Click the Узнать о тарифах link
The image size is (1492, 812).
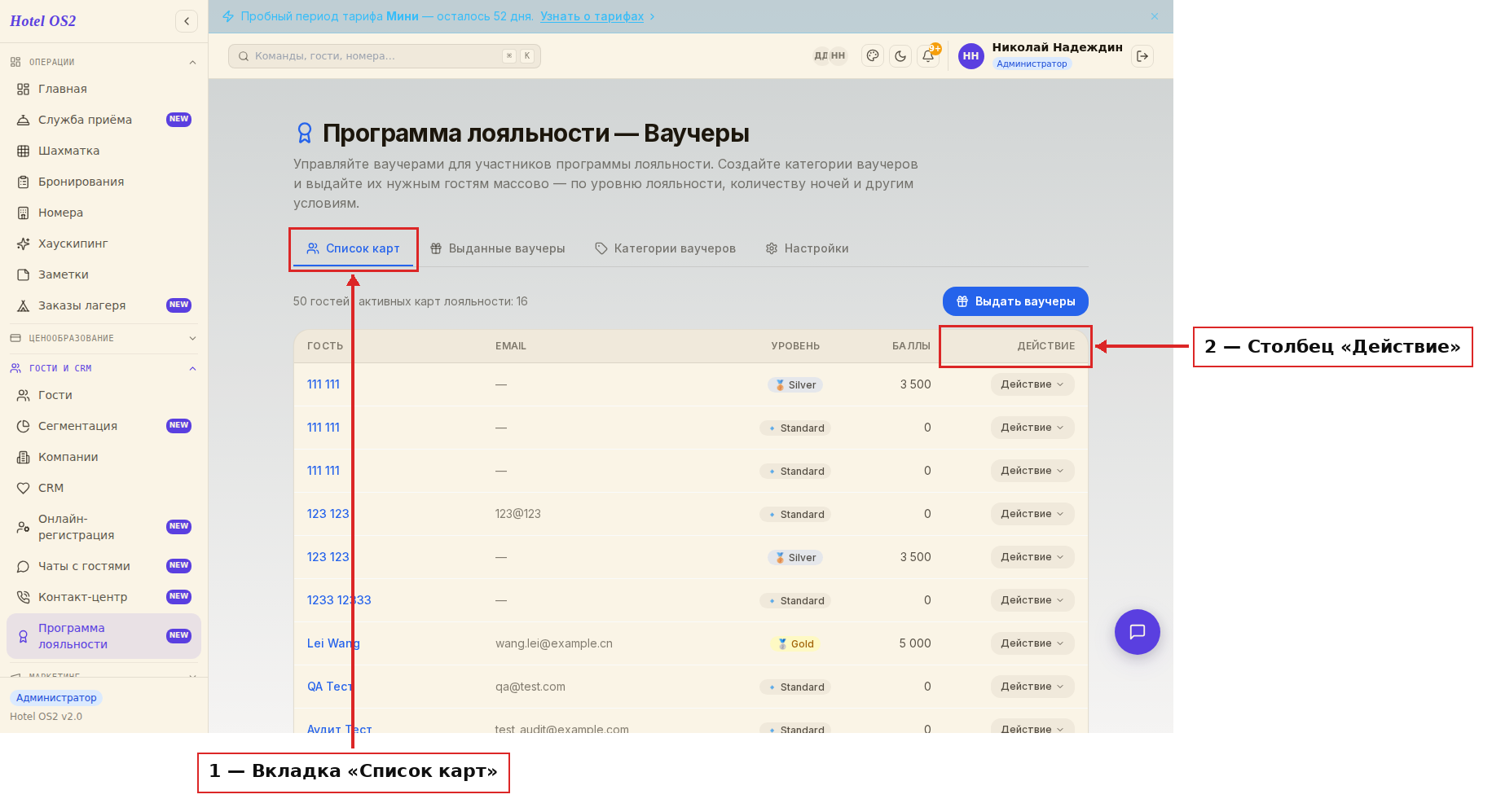point(592,16)
